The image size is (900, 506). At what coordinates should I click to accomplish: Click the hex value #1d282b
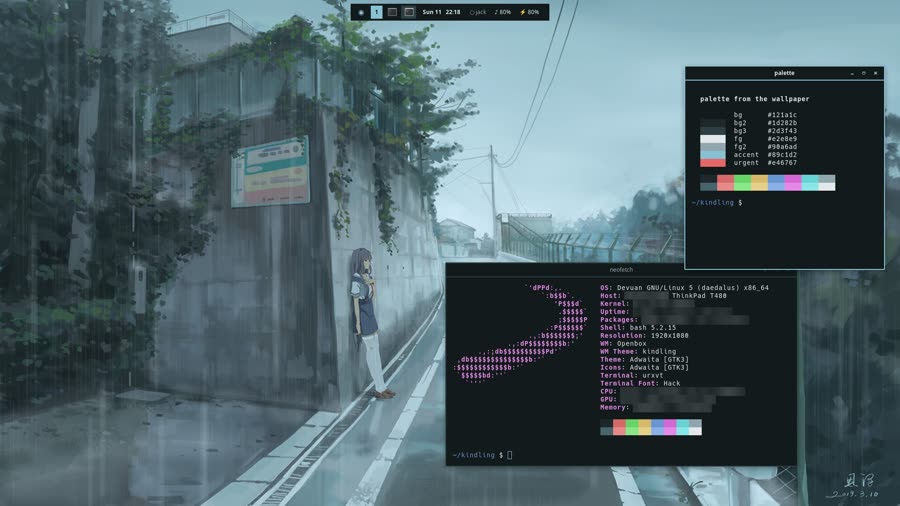click(782, 123)
